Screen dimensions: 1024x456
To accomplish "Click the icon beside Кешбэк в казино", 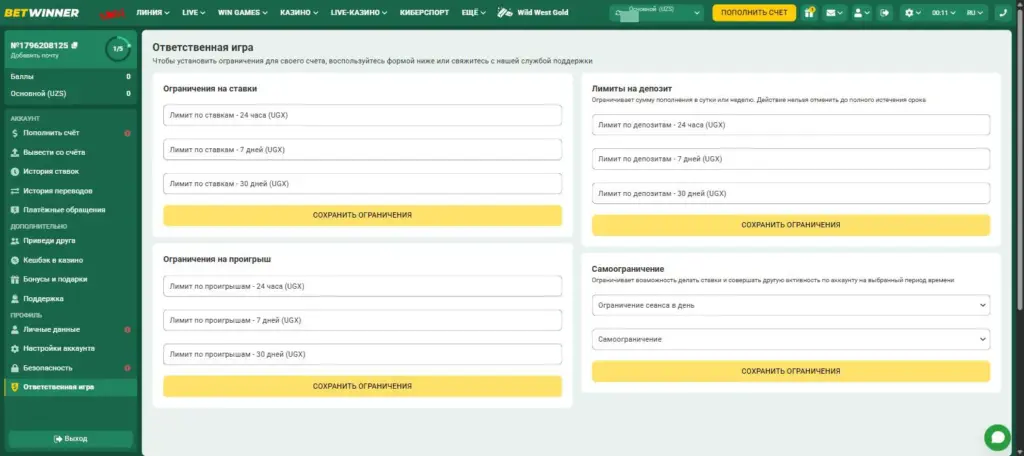I will tap(15, 260).
